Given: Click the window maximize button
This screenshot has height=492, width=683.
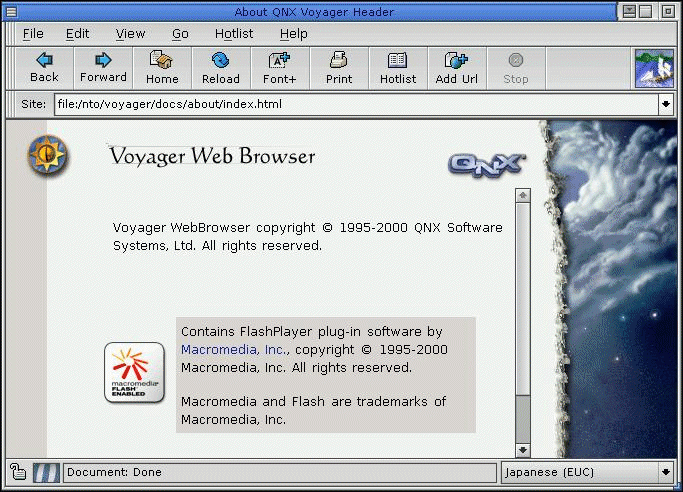Looking at the screenshot, I should point(646,11).
